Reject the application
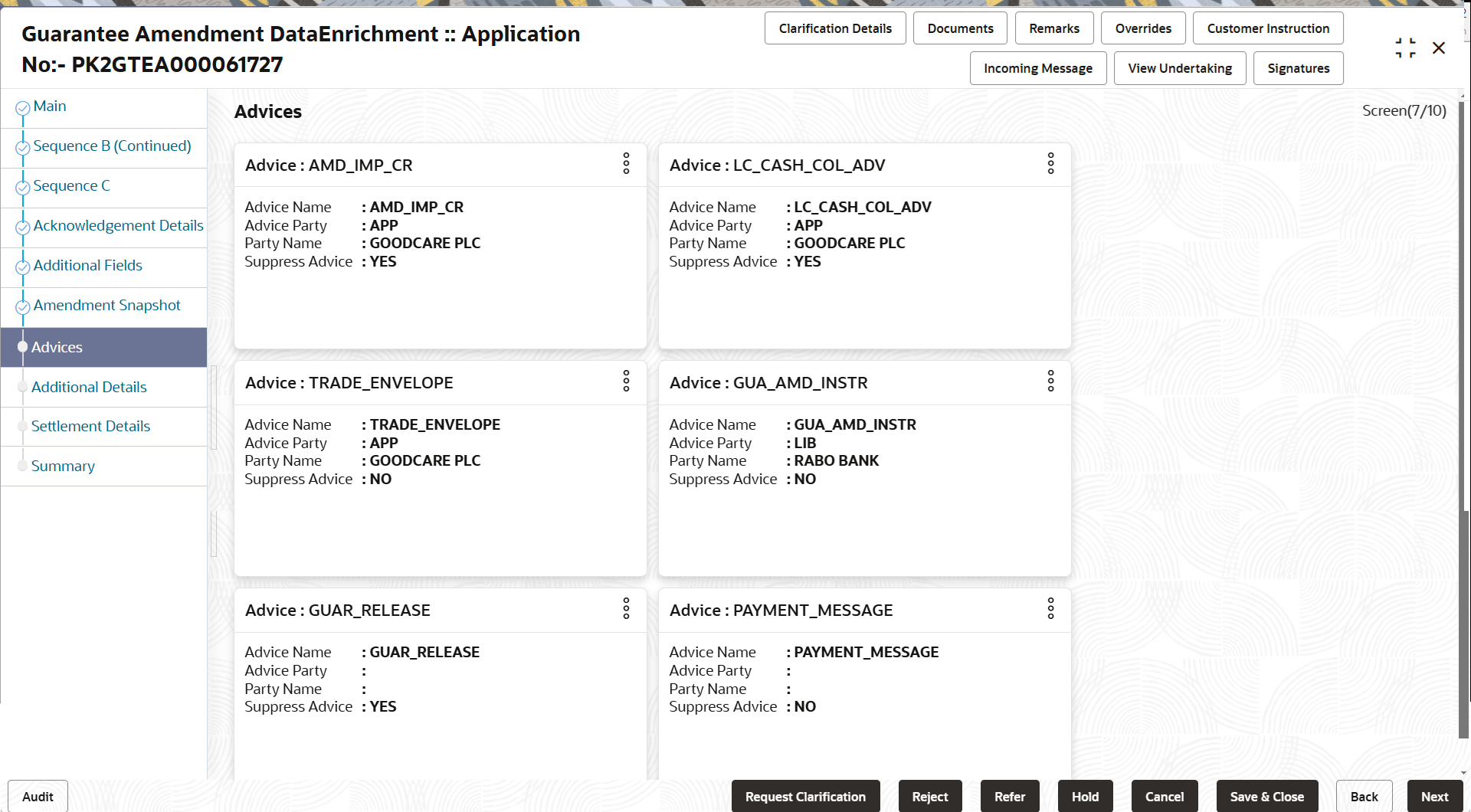1471x812 pixels. click(x=930, y=797)
